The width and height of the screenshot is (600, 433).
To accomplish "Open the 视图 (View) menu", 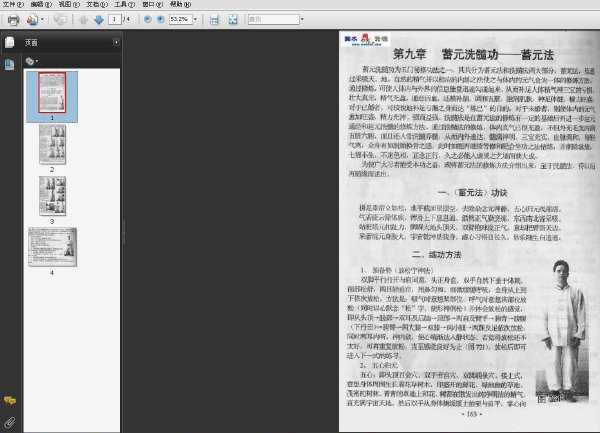I will [69, 4].
